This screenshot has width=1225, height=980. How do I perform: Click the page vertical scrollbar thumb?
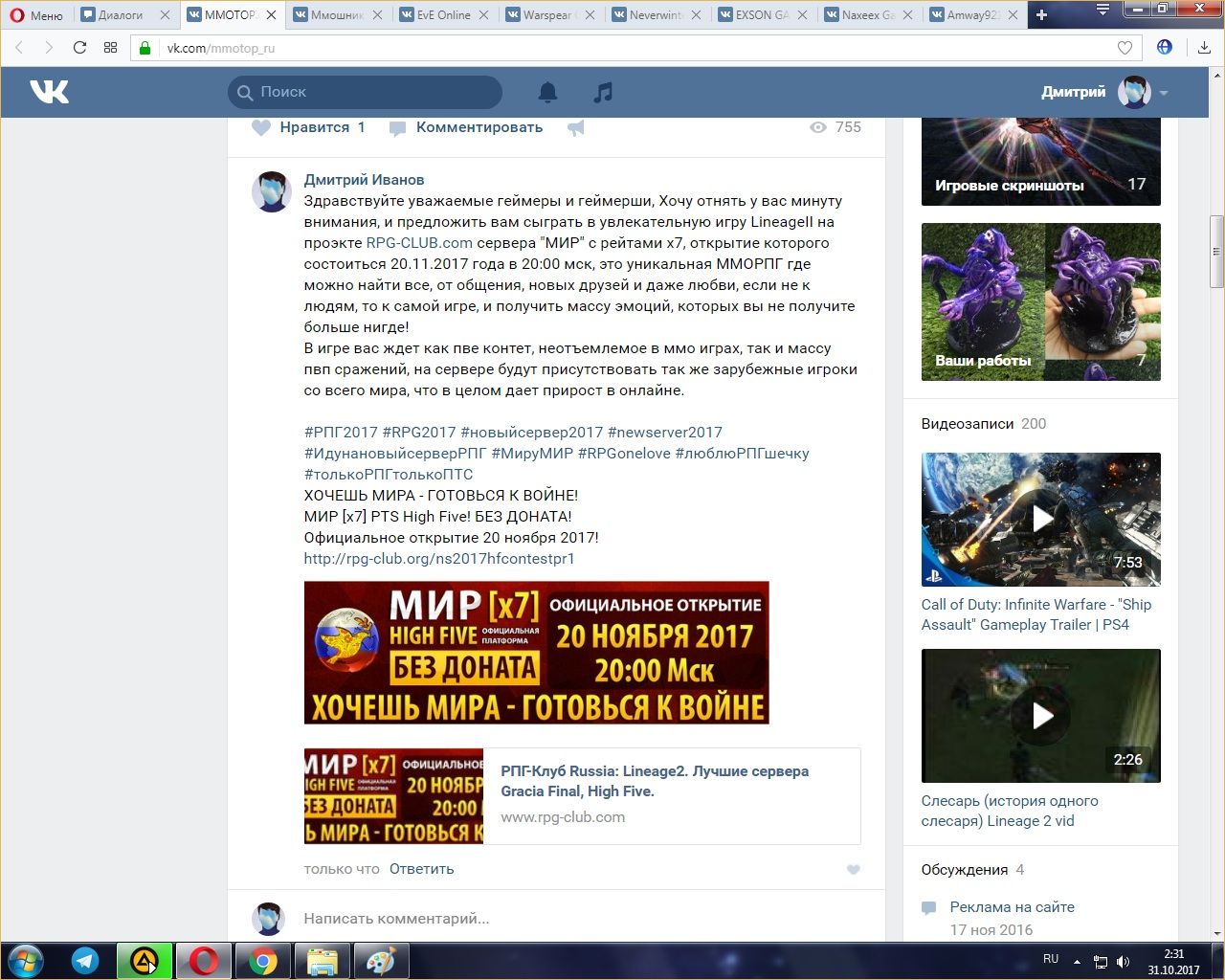click(x=1217, y=252)
